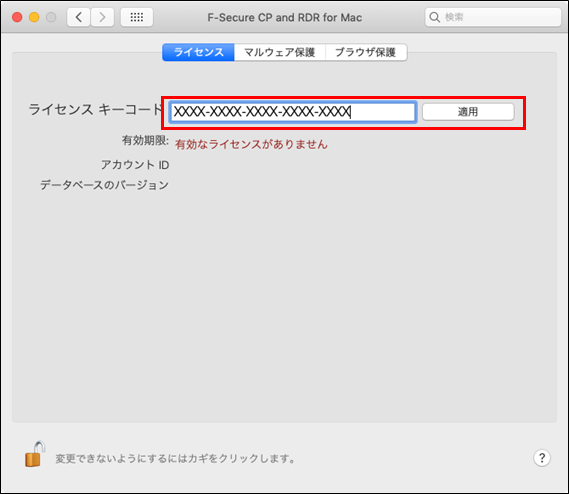
Task: Click the magnifier icon in search box
Action: (434, 17)
